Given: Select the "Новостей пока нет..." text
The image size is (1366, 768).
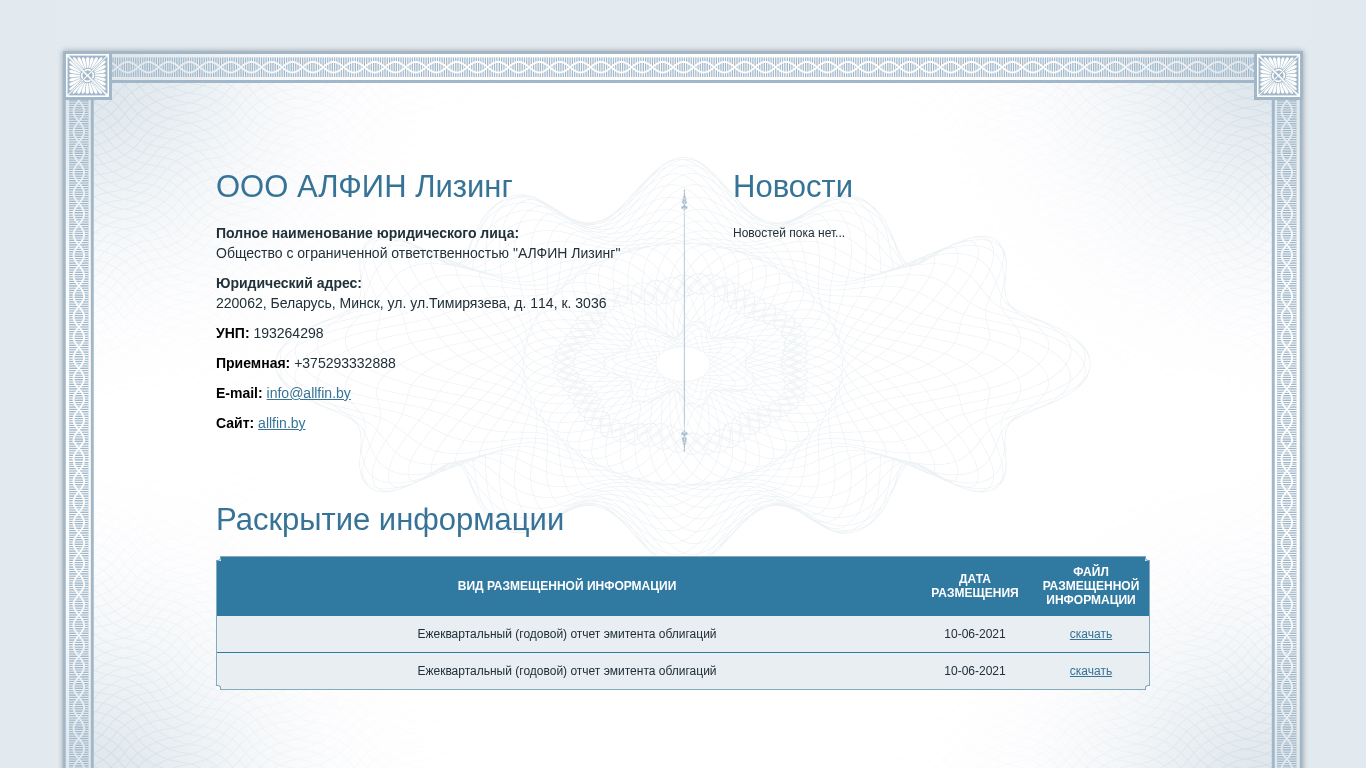Looking at the screenshot, I should (789, 233).
